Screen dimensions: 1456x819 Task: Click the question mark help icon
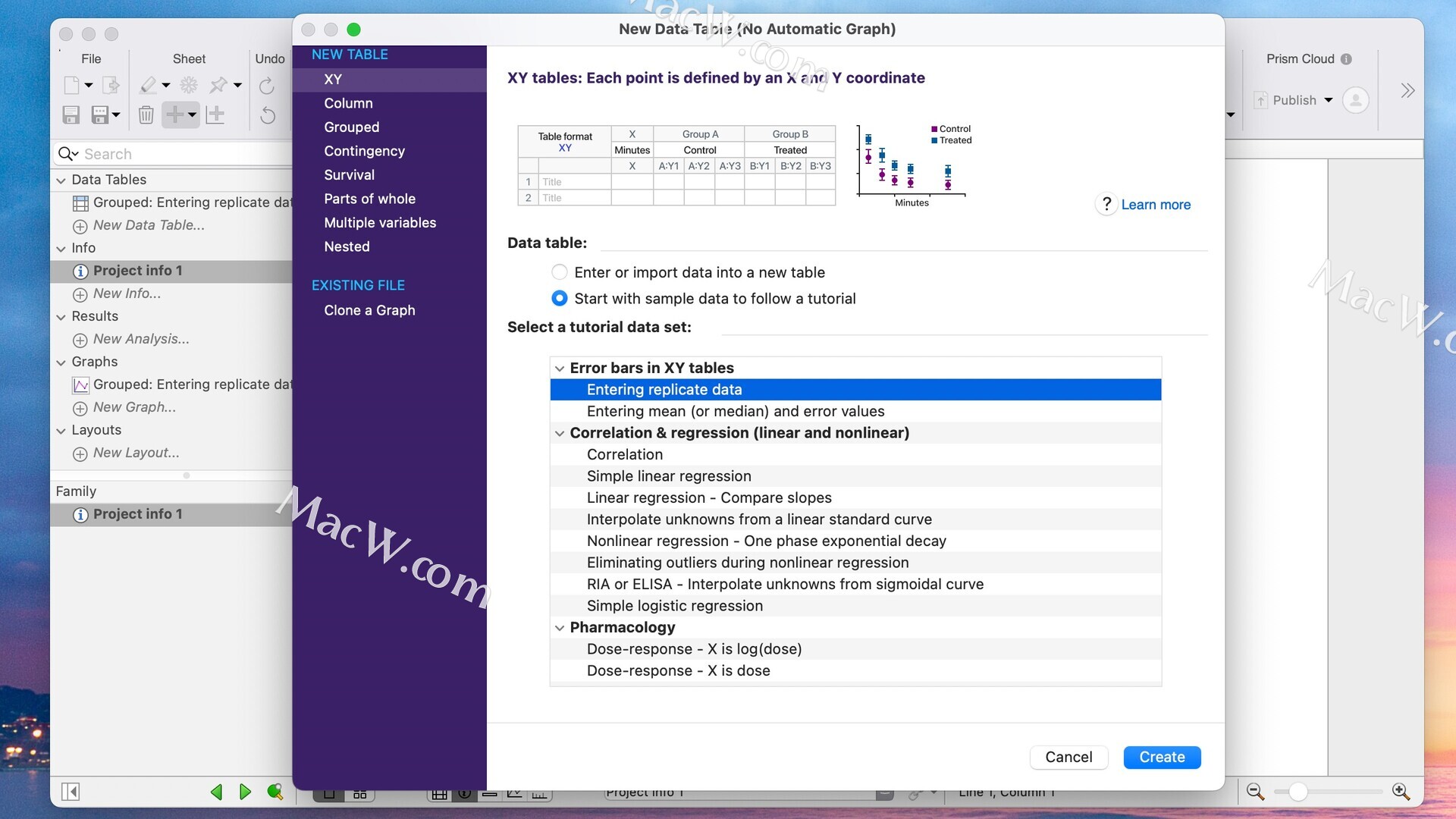(x=1106, y=204)
